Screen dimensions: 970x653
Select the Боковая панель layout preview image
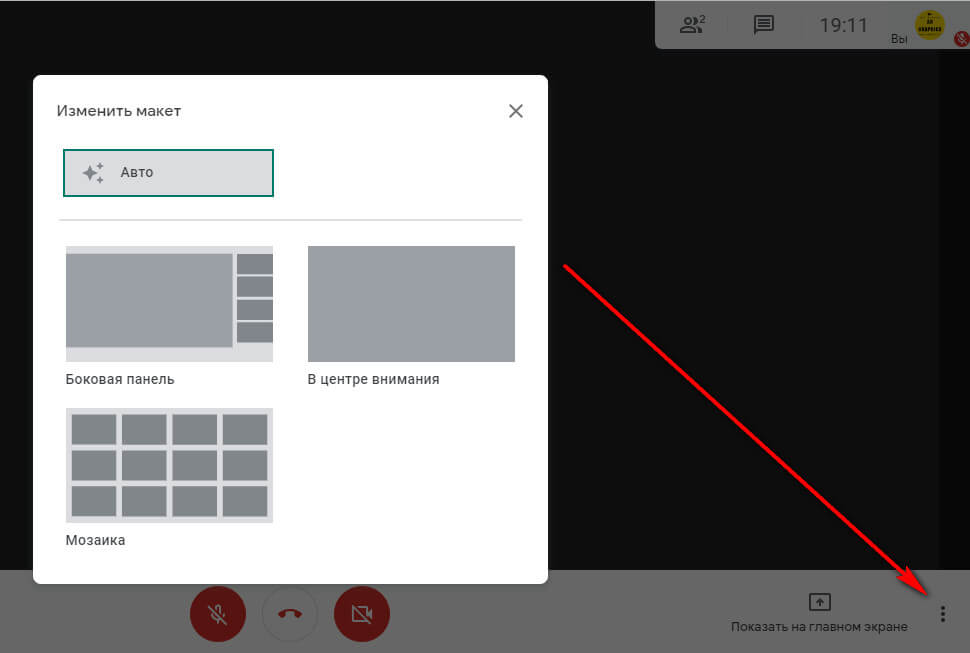168,303
